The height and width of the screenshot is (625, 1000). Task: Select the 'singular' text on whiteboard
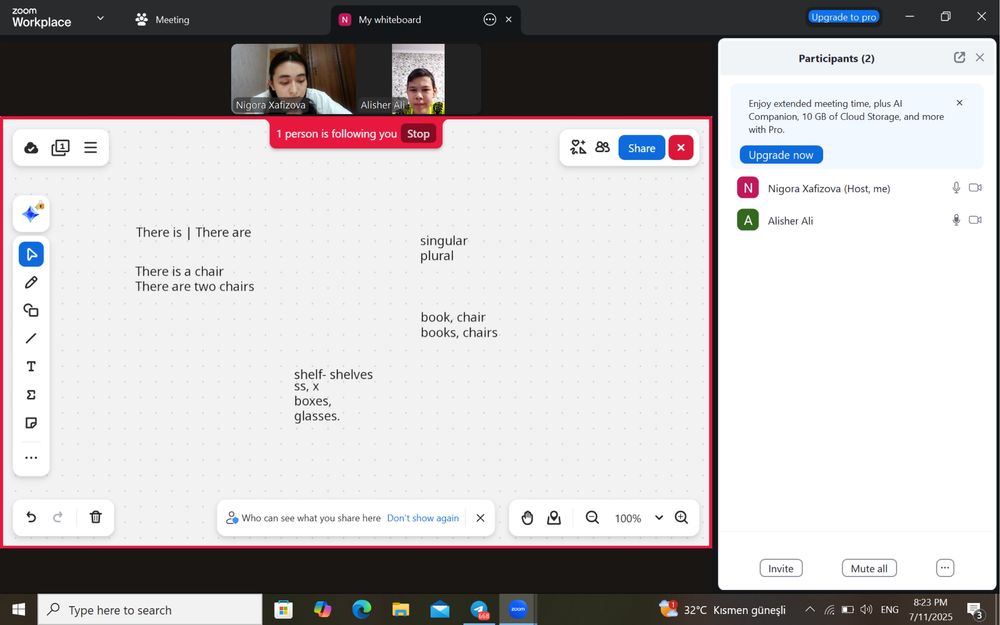pos(443,240)
